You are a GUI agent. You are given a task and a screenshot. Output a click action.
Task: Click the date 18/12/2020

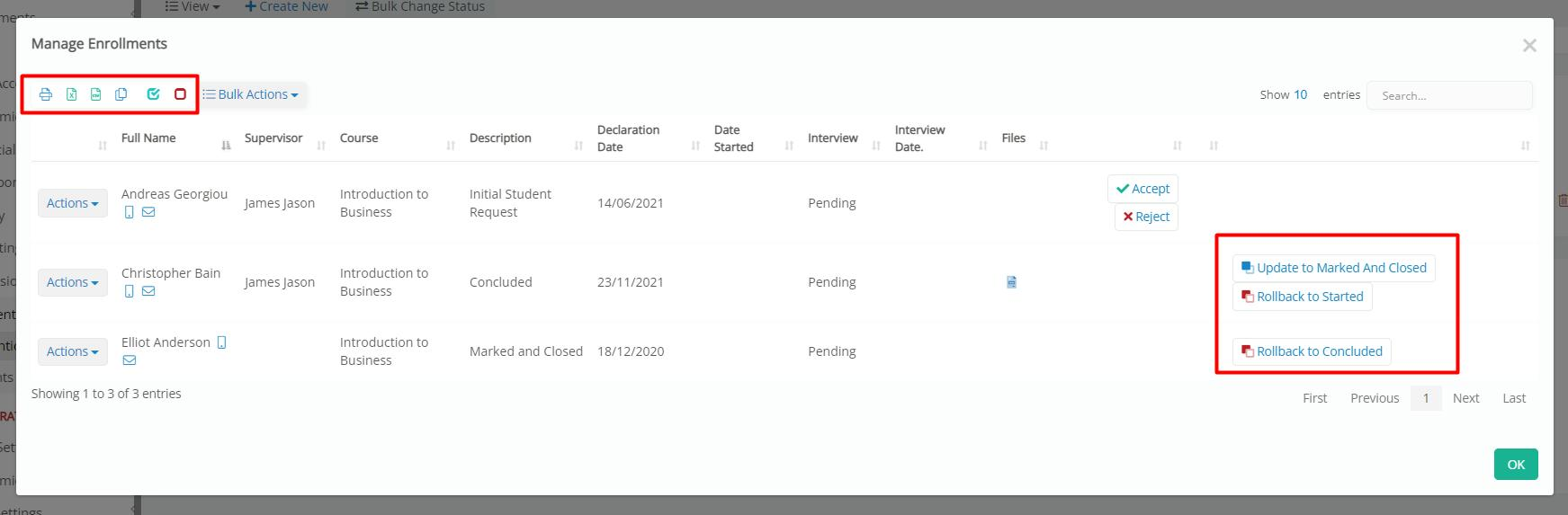click(631, 351)
